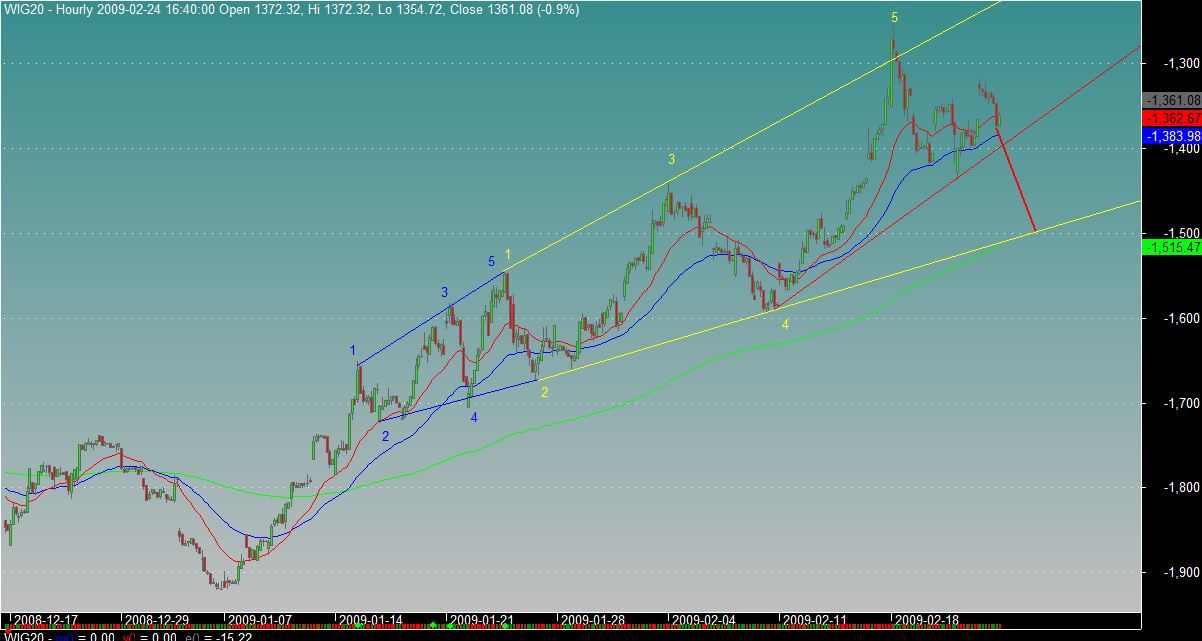Select the blue wave 5 label
Screen dimensions: 1202x641
491,262
